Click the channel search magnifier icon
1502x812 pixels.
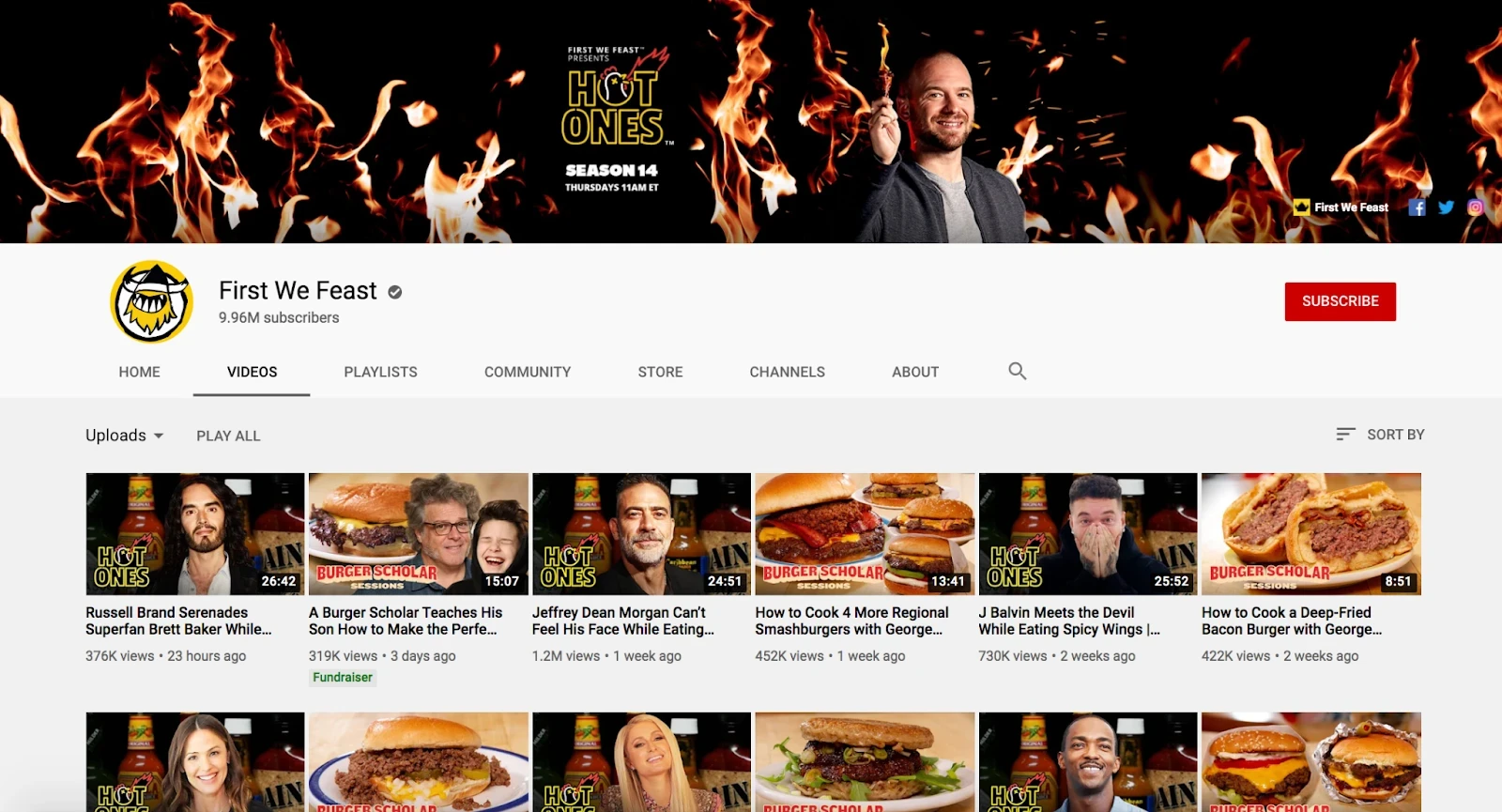click(x=1017, y=372)
